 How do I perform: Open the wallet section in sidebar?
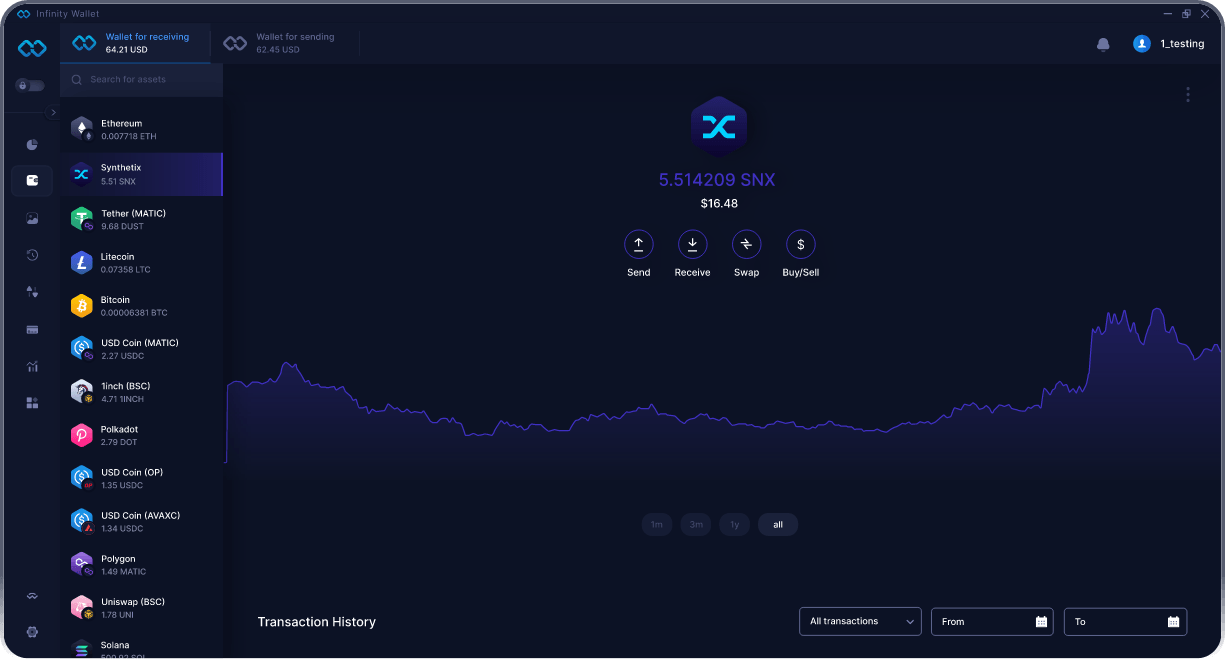pyautogui.click(x=32, y=181)
